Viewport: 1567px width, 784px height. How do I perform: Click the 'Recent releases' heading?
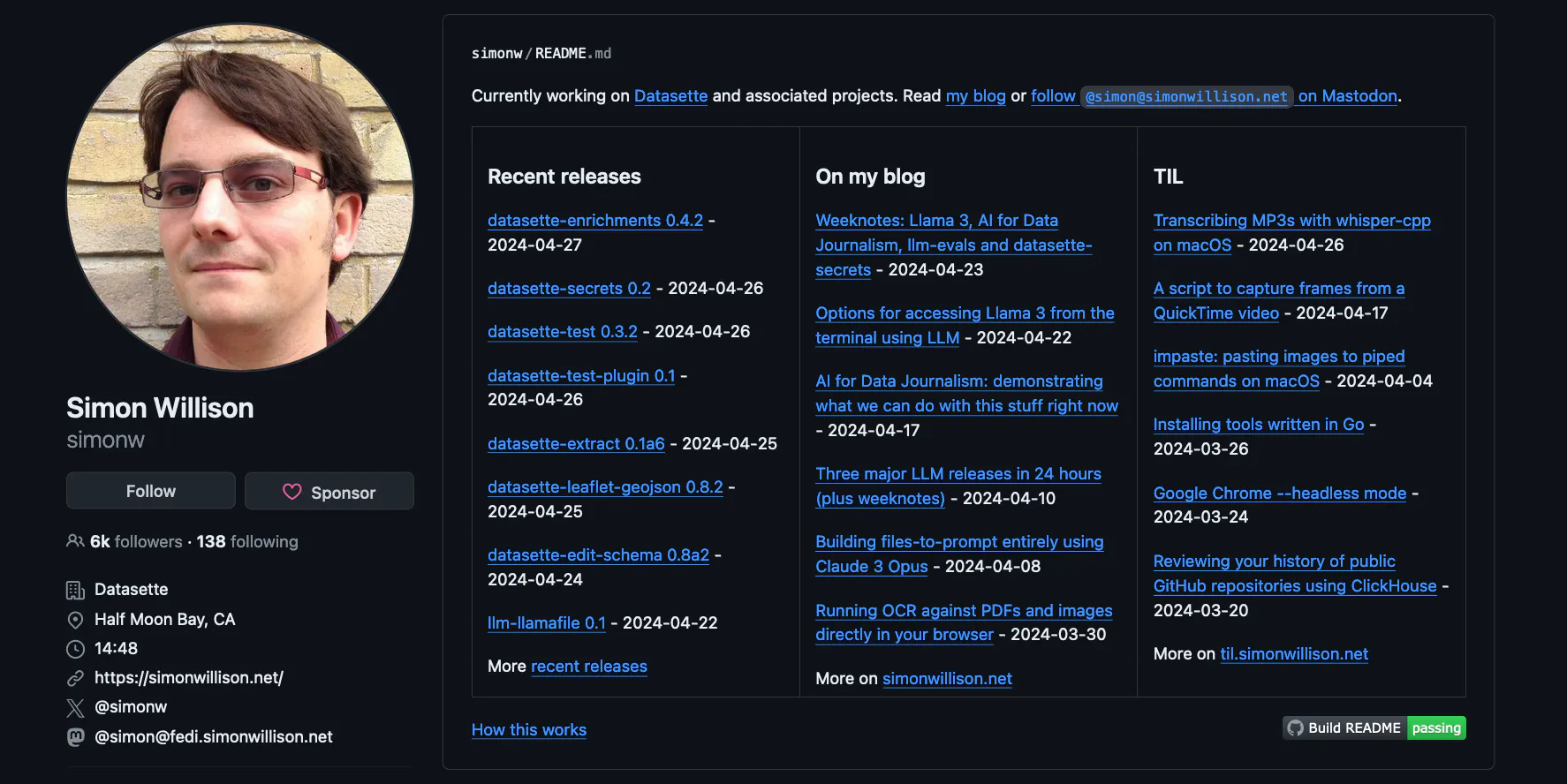(564, 177)
